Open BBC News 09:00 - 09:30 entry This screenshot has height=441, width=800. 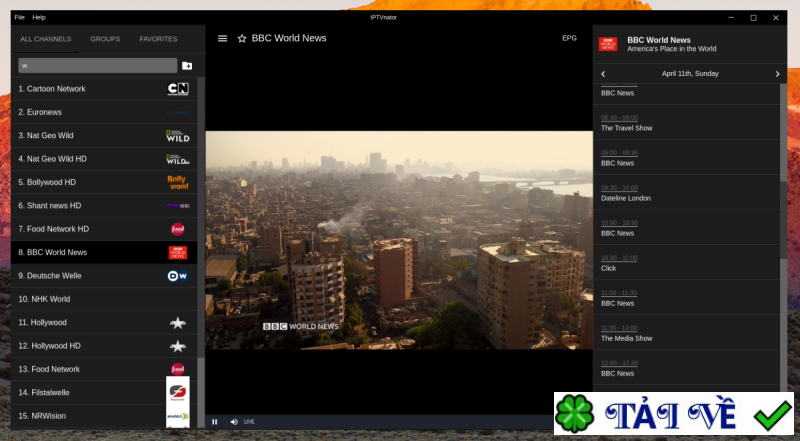click(x=686, y=158)
